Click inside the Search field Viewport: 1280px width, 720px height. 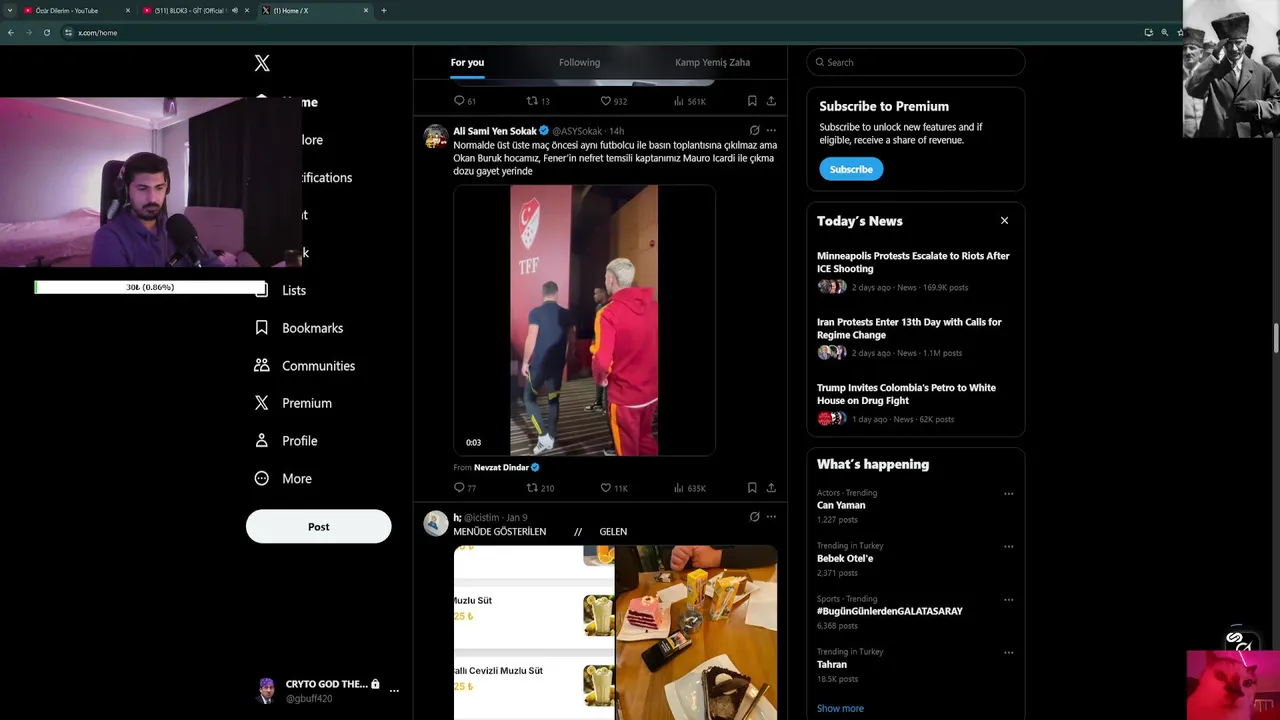916,62
